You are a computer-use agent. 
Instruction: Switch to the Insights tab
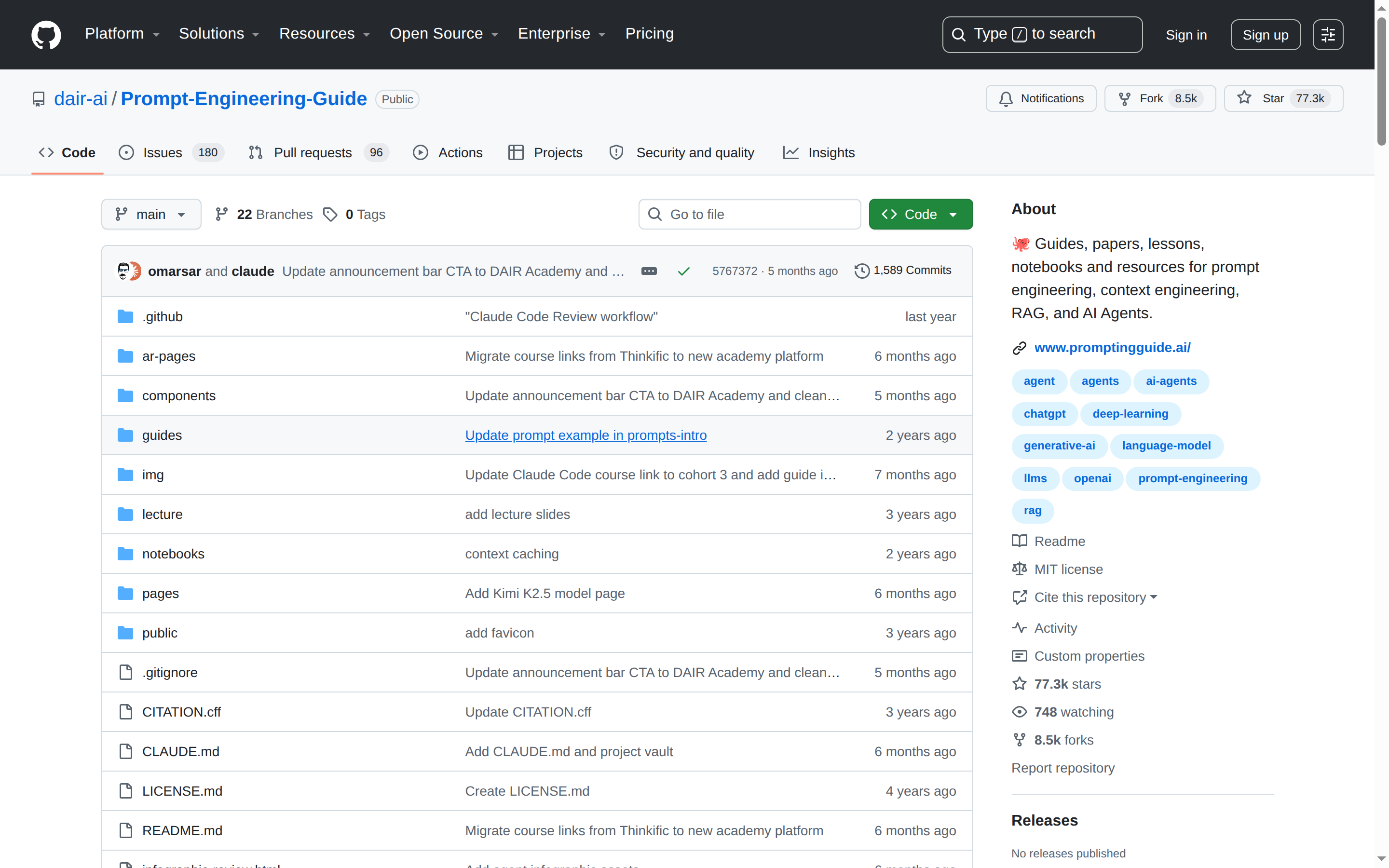[818, 153]
